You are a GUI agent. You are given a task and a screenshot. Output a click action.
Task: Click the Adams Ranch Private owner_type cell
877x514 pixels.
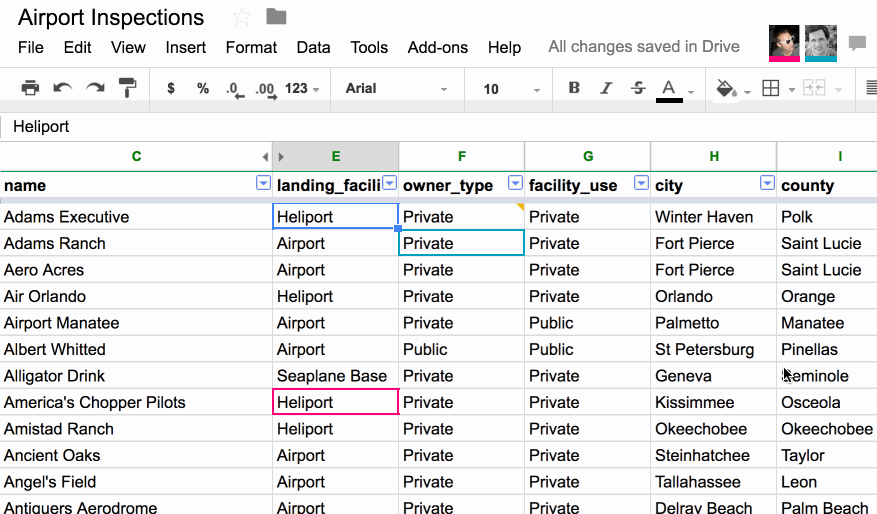461,243
